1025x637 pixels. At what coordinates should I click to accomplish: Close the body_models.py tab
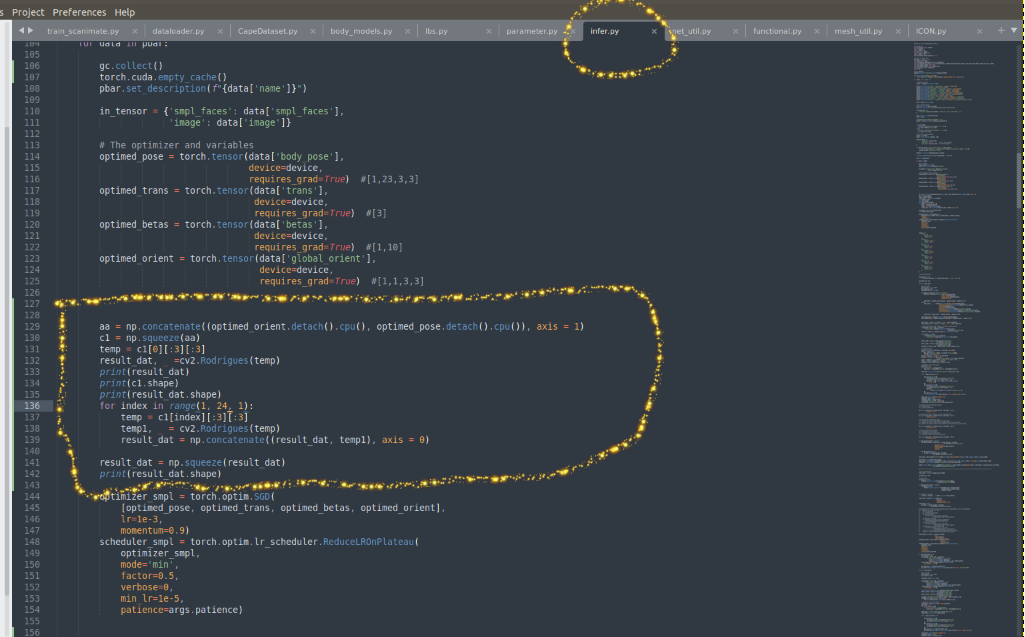click(x=407, y=31)
